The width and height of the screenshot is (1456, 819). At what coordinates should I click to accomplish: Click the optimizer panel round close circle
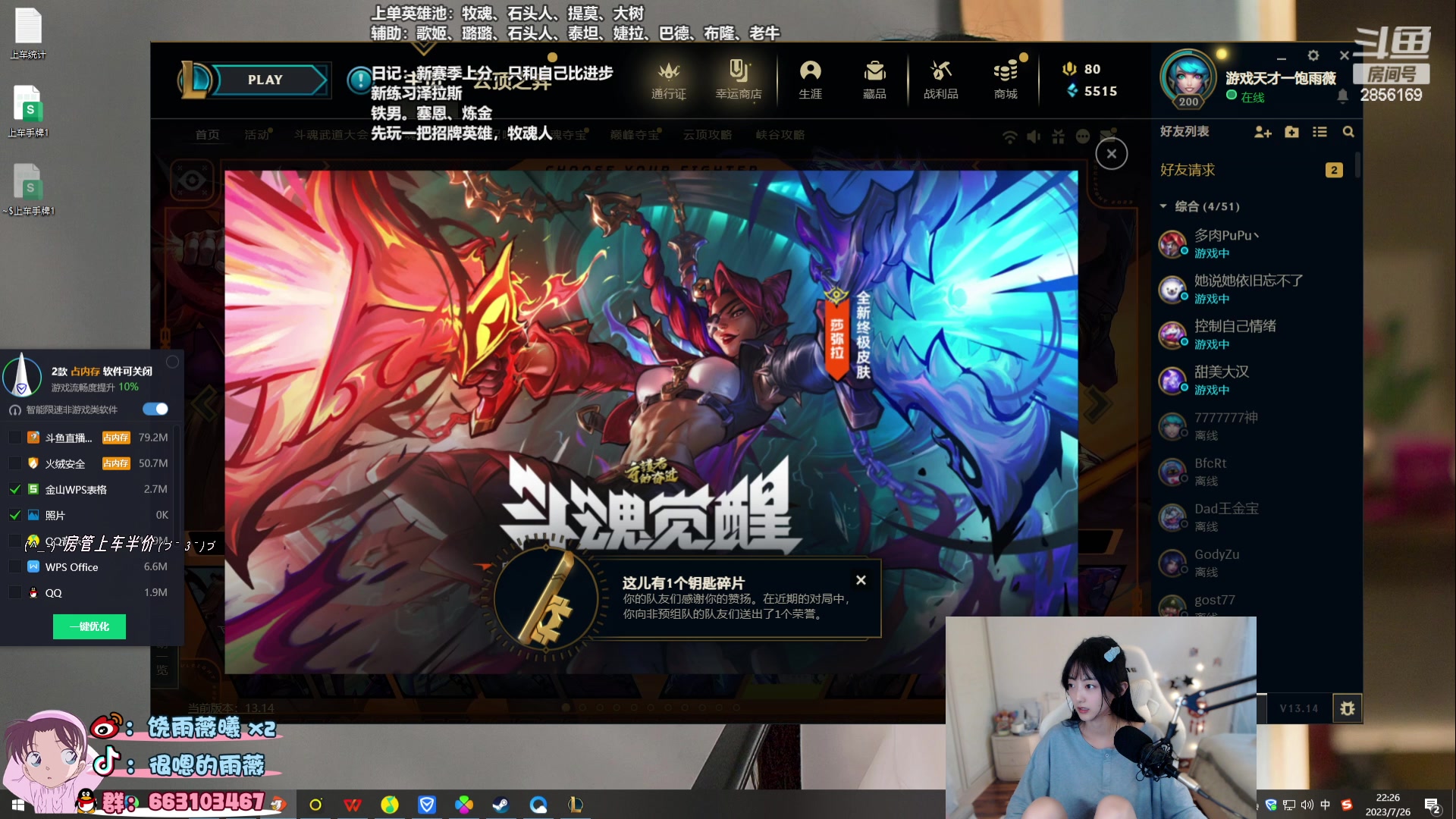[x=172, y=362]
